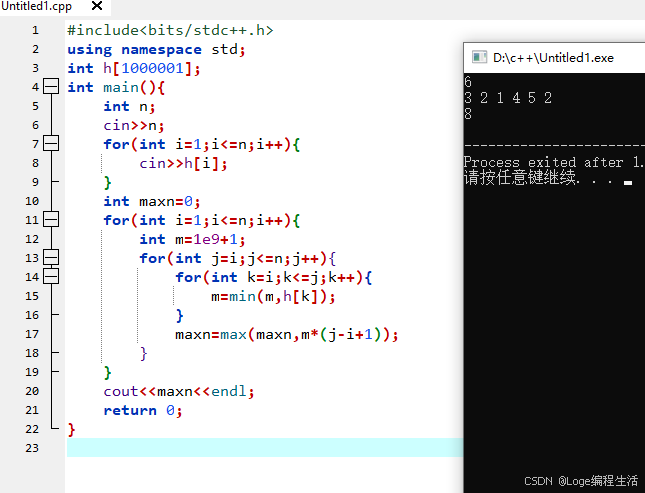Viewport: 645px width, 493px height.
Task: Click the 'main' function name on line 4
Action: [x=121, y=87]
